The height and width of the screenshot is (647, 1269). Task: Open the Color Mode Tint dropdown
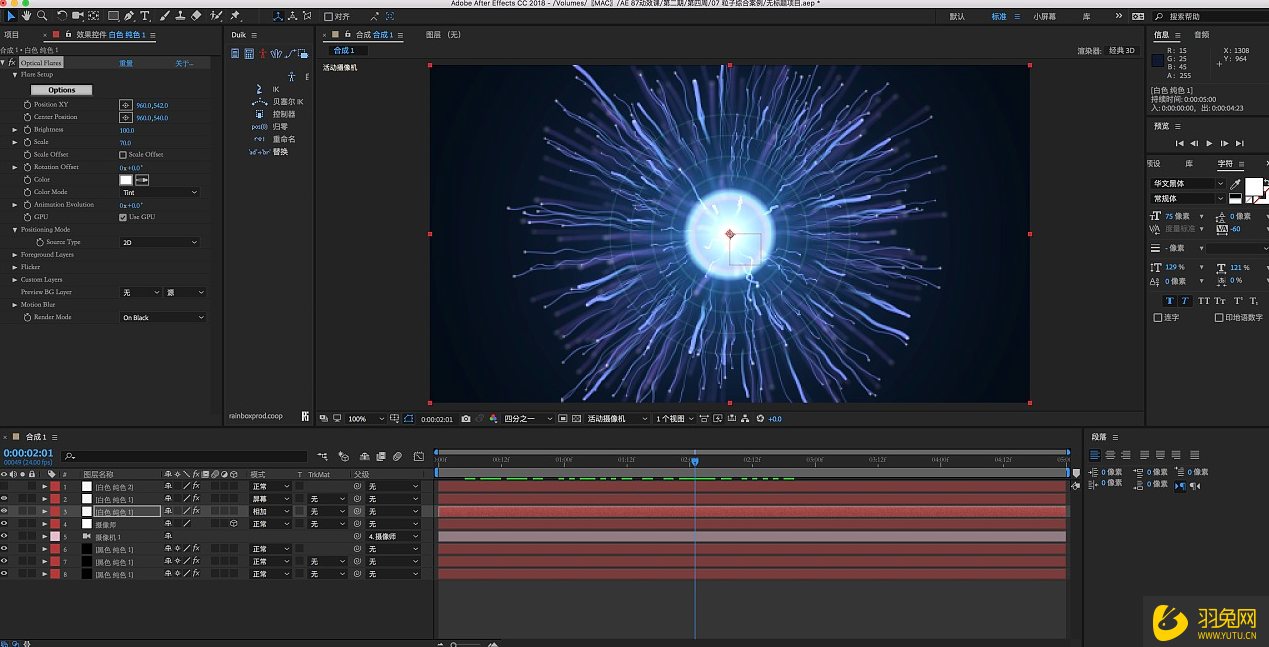click(x=160, y=192)
